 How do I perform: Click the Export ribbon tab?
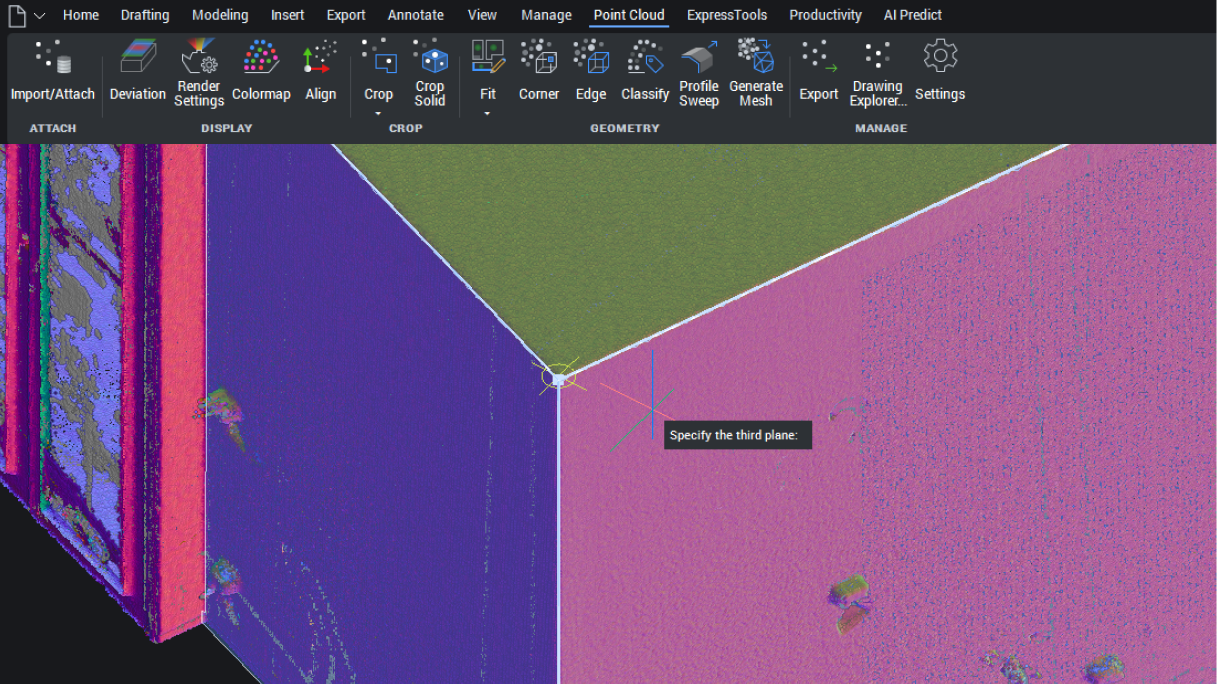[x=346, y=15]
